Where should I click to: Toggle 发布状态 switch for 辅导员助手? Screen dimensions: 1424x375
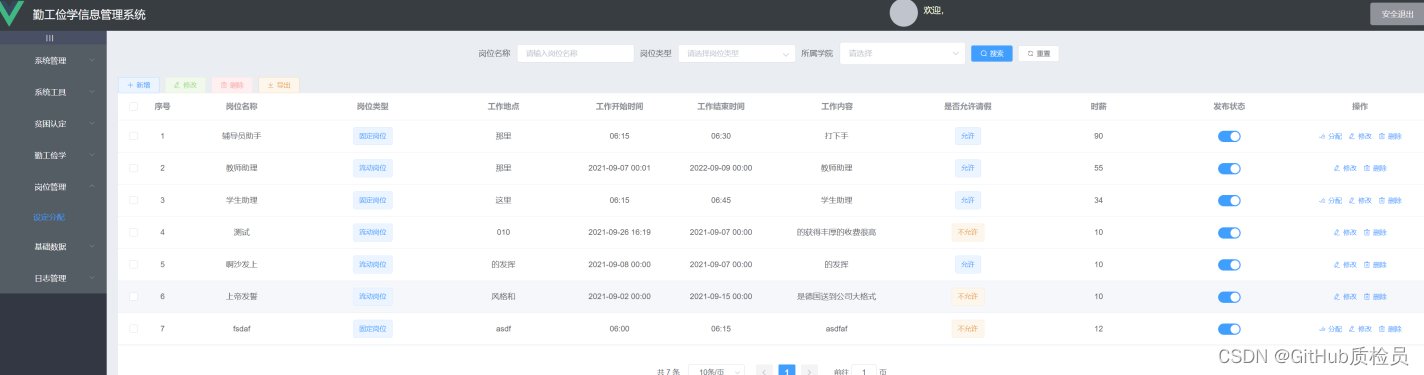click(x=1229, y=136)
